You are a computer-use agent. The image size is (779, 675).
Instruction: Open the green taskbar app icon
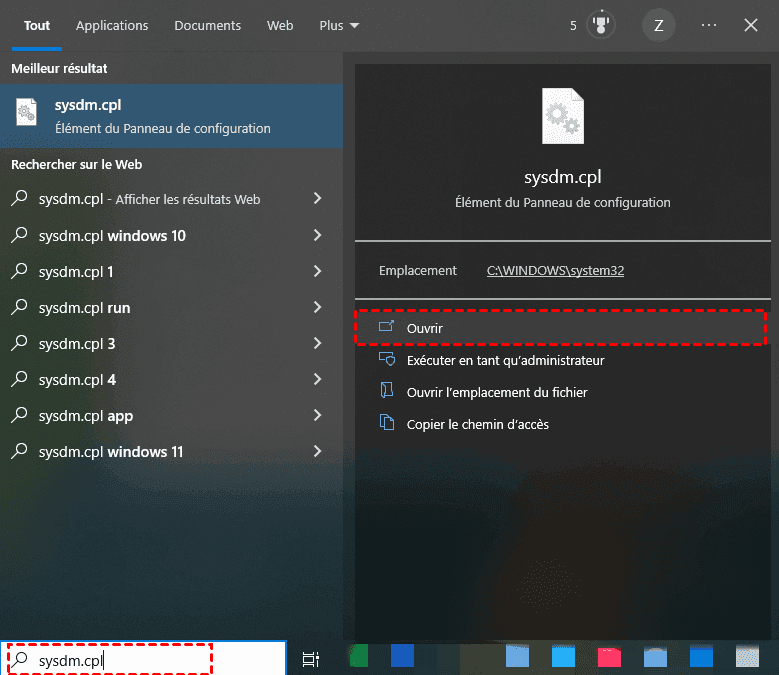coord(359,655)
